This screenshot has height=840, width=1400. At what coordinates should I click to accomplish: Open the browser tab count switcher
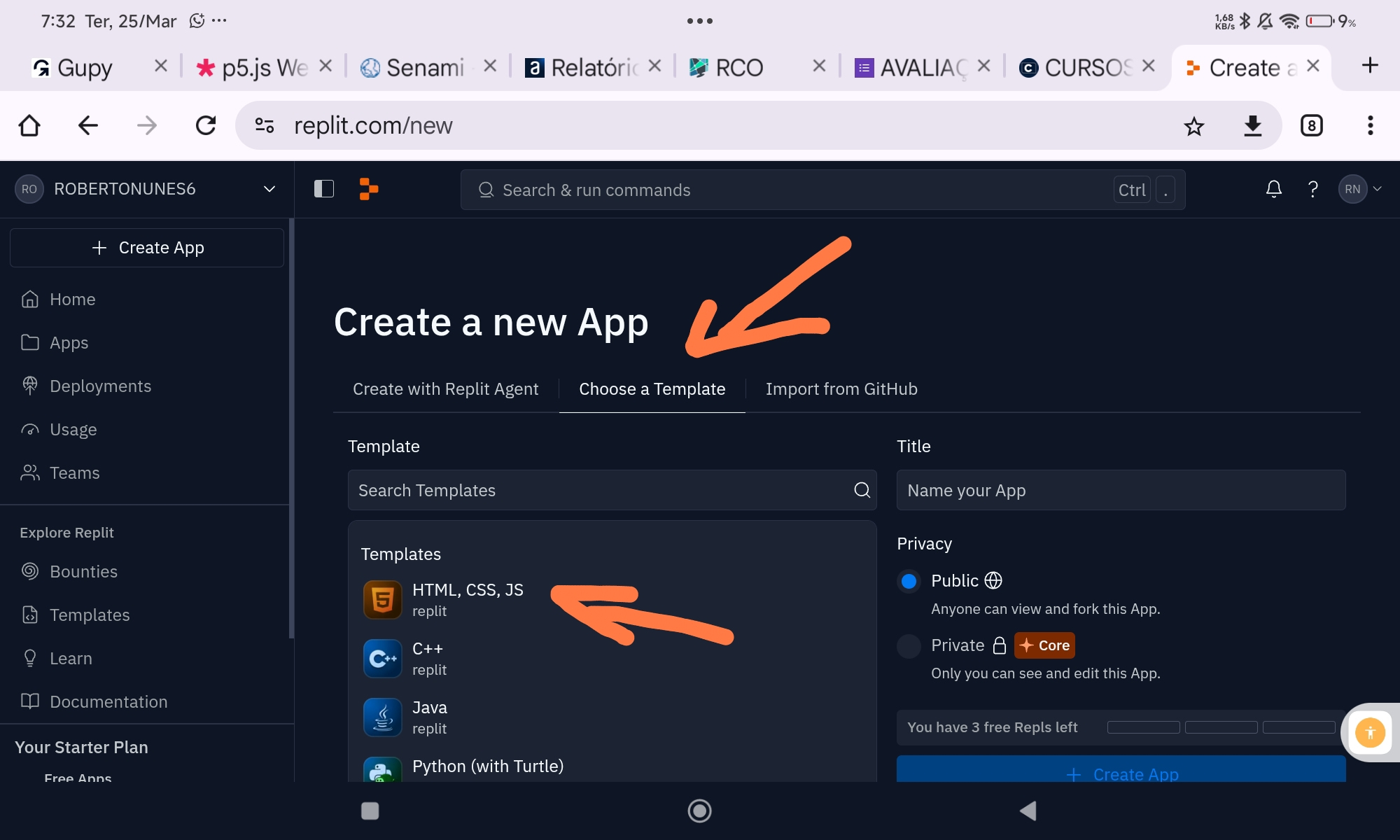[1311, 126]
